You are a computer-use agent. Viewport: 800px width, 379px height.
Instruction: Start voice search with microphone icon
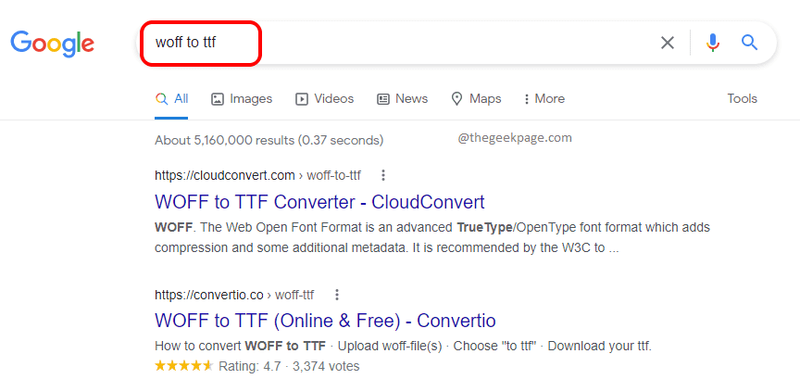(713, 43)
